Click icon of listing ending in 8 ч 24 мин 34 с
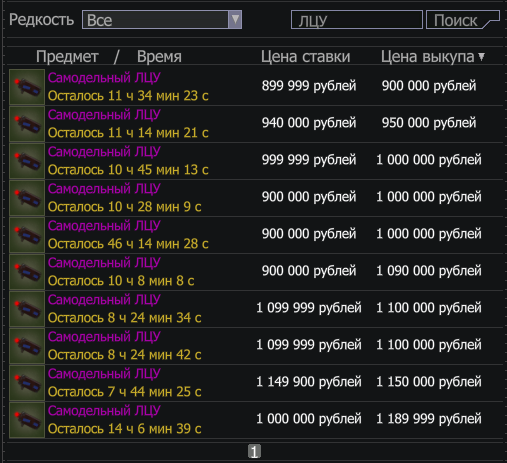 (x=27, y=309)
